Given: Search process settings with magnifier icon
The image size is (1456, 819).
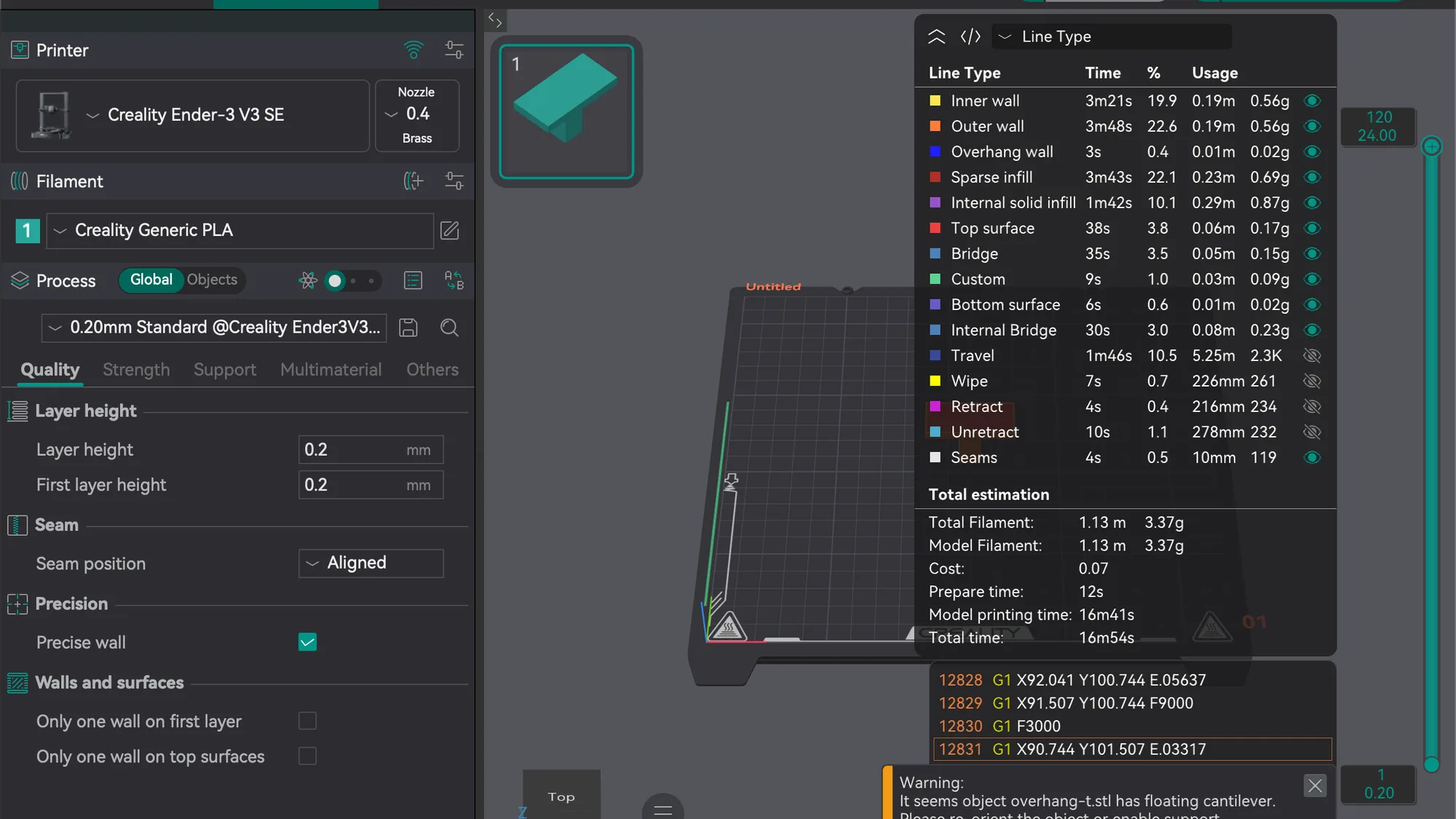Looking at the screenshot, I should (449, 328).
